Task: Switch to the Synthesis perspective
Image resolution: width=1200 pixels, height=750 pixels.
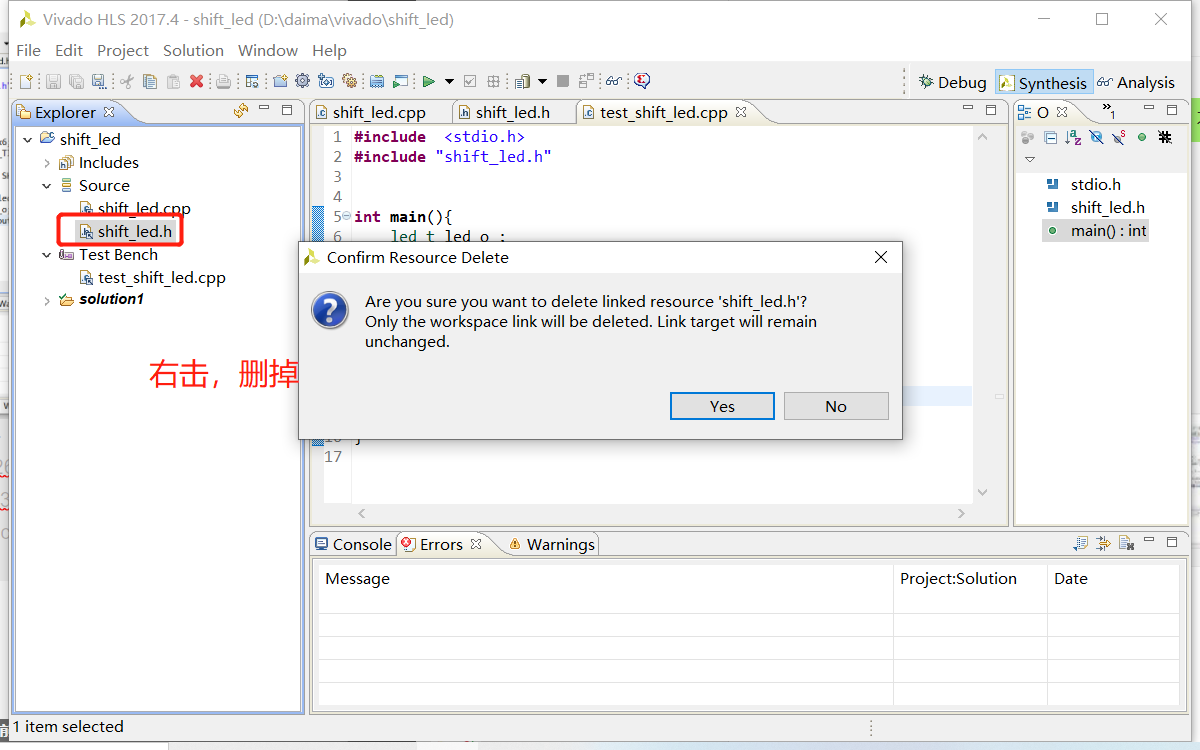Action: coord(1042,83)
